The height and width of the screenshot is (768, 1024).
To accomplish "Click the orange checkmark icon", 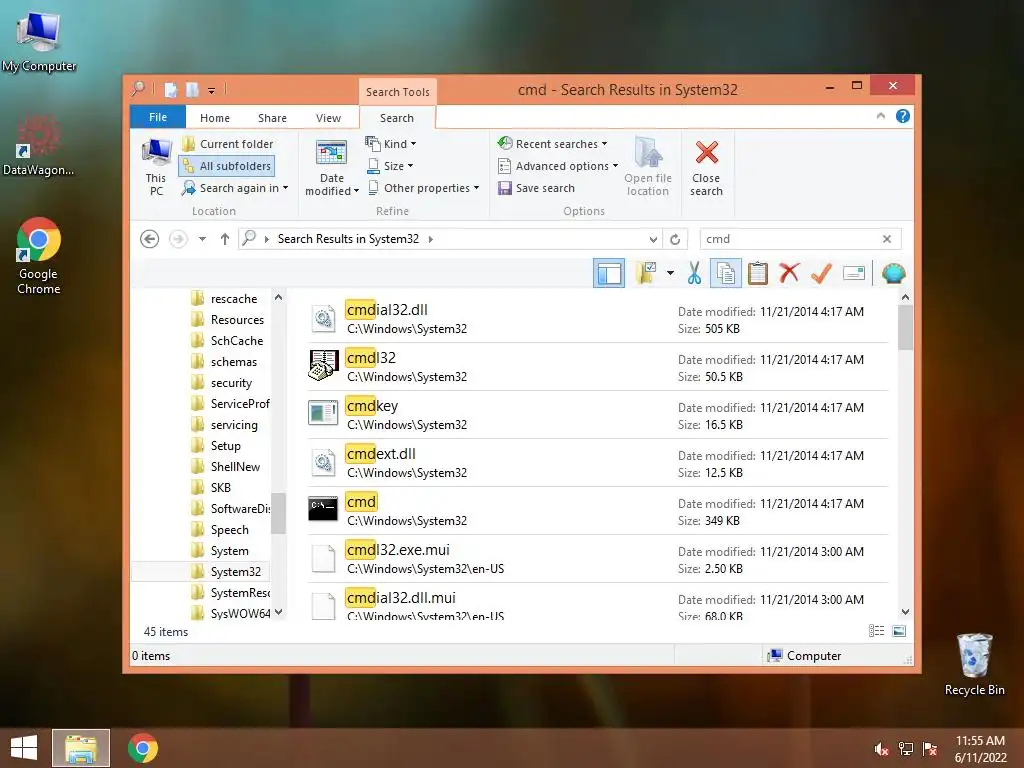I will [821, 274].
